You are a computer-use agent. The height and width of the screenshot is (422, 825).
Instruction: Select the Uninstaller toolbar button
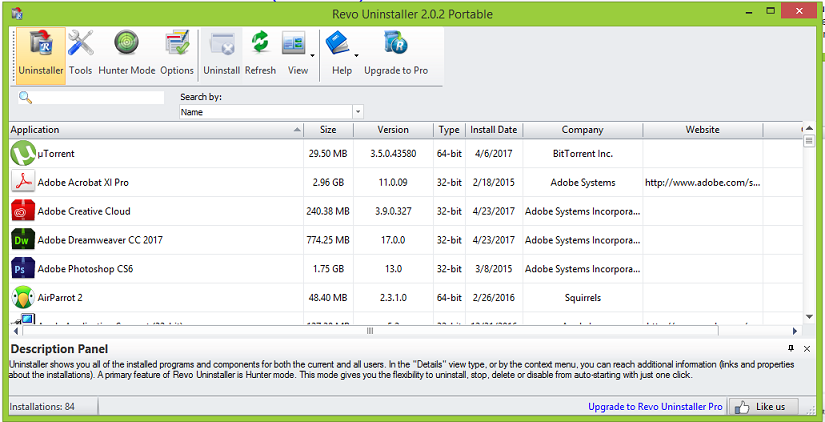(x=41, y=56)
